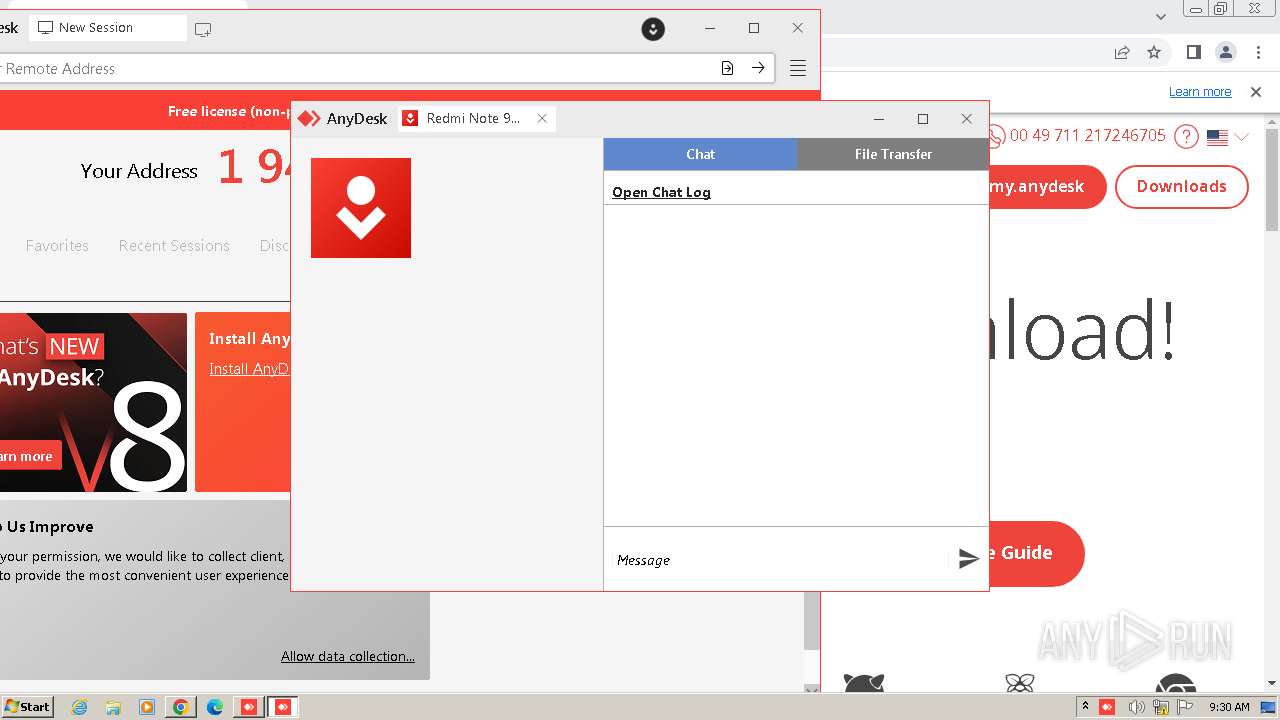1280x720 pixels.
Task: Click the Message input field
Action: [779, 560]
